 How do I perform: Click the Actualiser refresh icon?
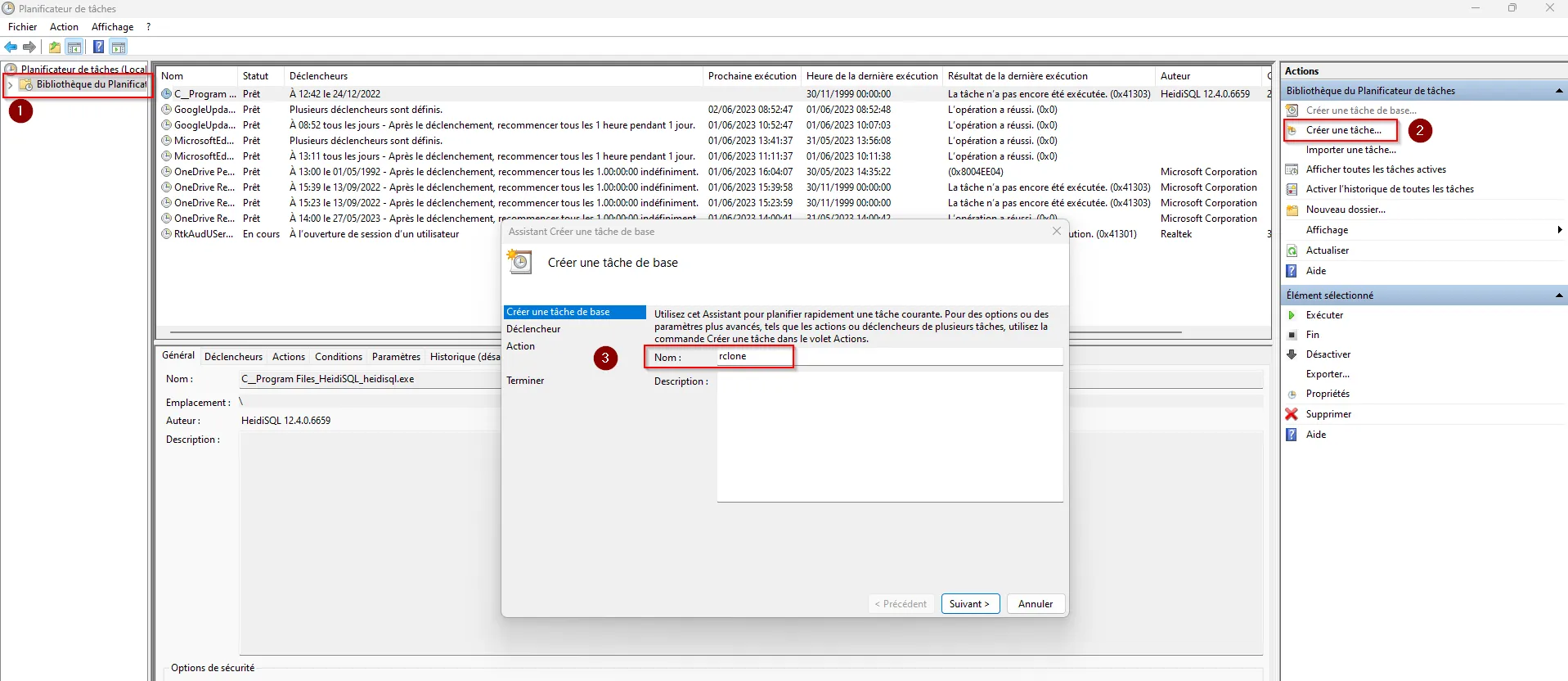1292,250
